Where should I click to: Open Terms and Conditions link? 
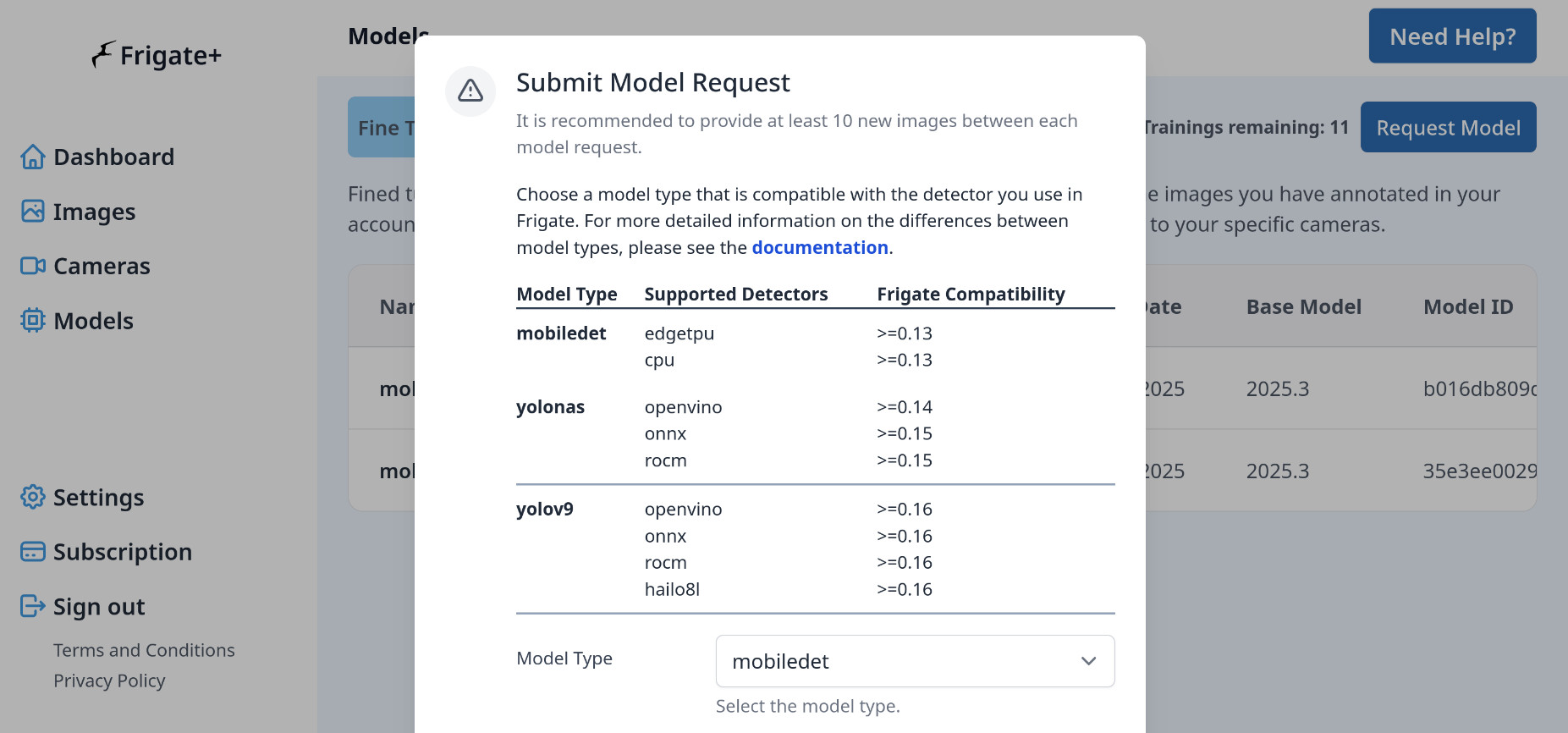(144, 650)
